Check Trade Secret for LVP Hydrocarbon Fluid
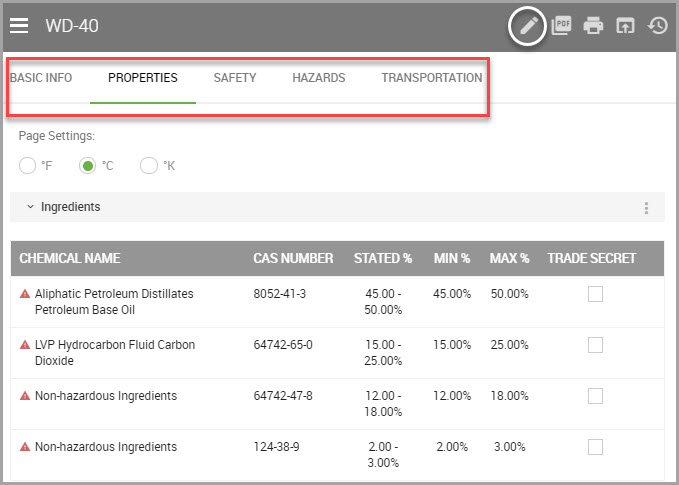The height and width of the screenshot is (485, 679). coord(595,345)
